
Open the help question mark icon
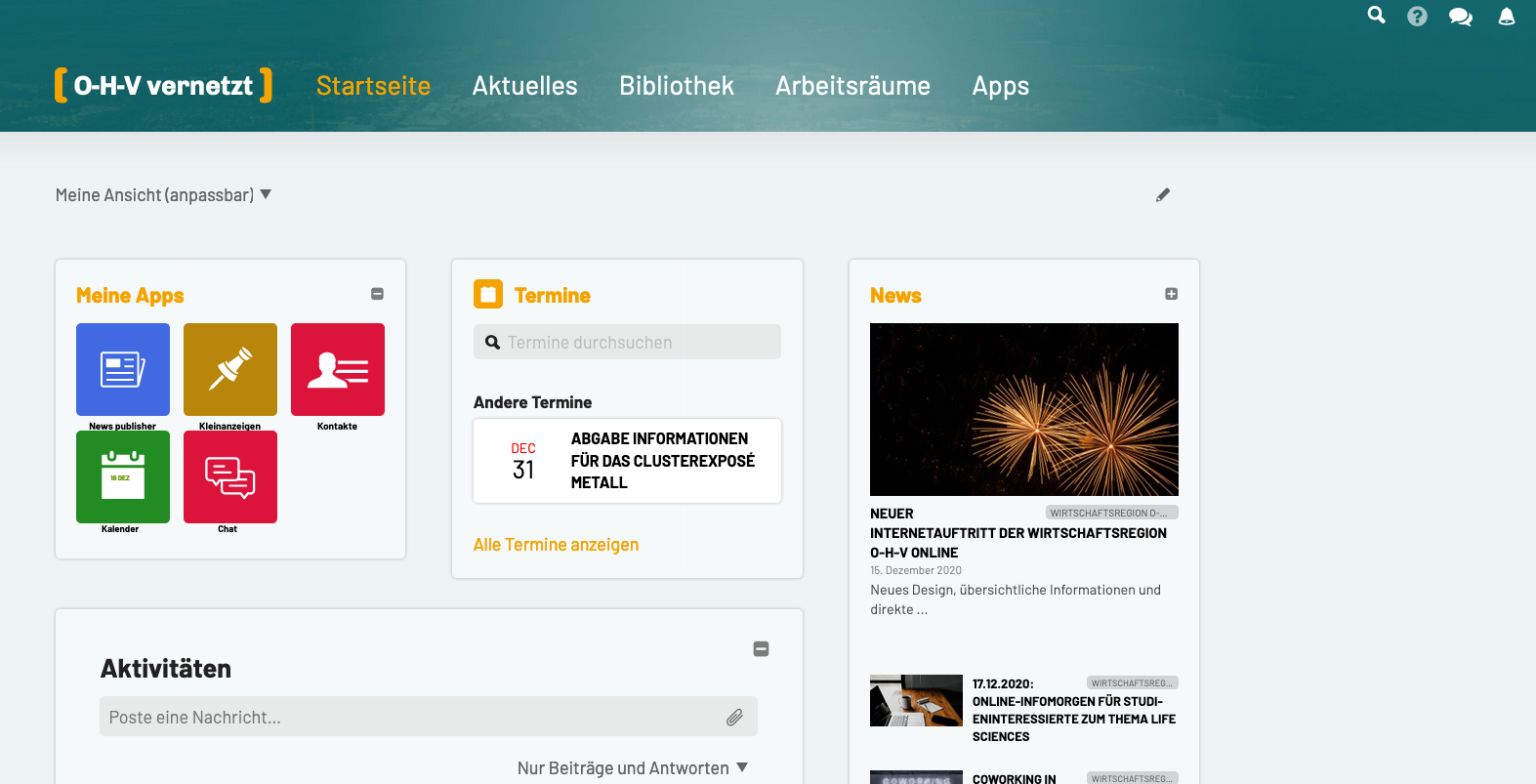click(1417, 16)
